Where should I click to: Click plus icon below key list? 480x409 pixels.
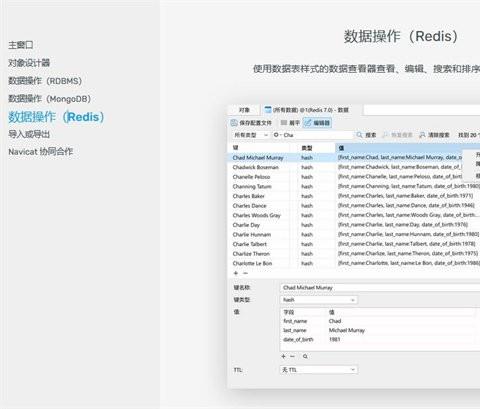236,273
